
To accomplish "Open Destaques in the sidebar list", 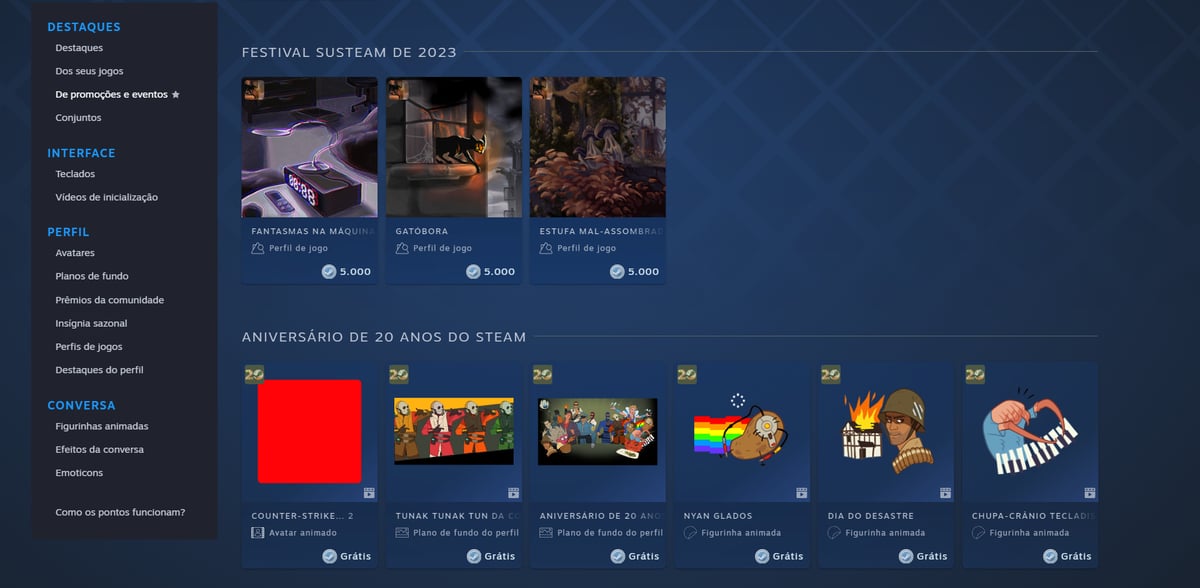I will (x=79, y=48).
